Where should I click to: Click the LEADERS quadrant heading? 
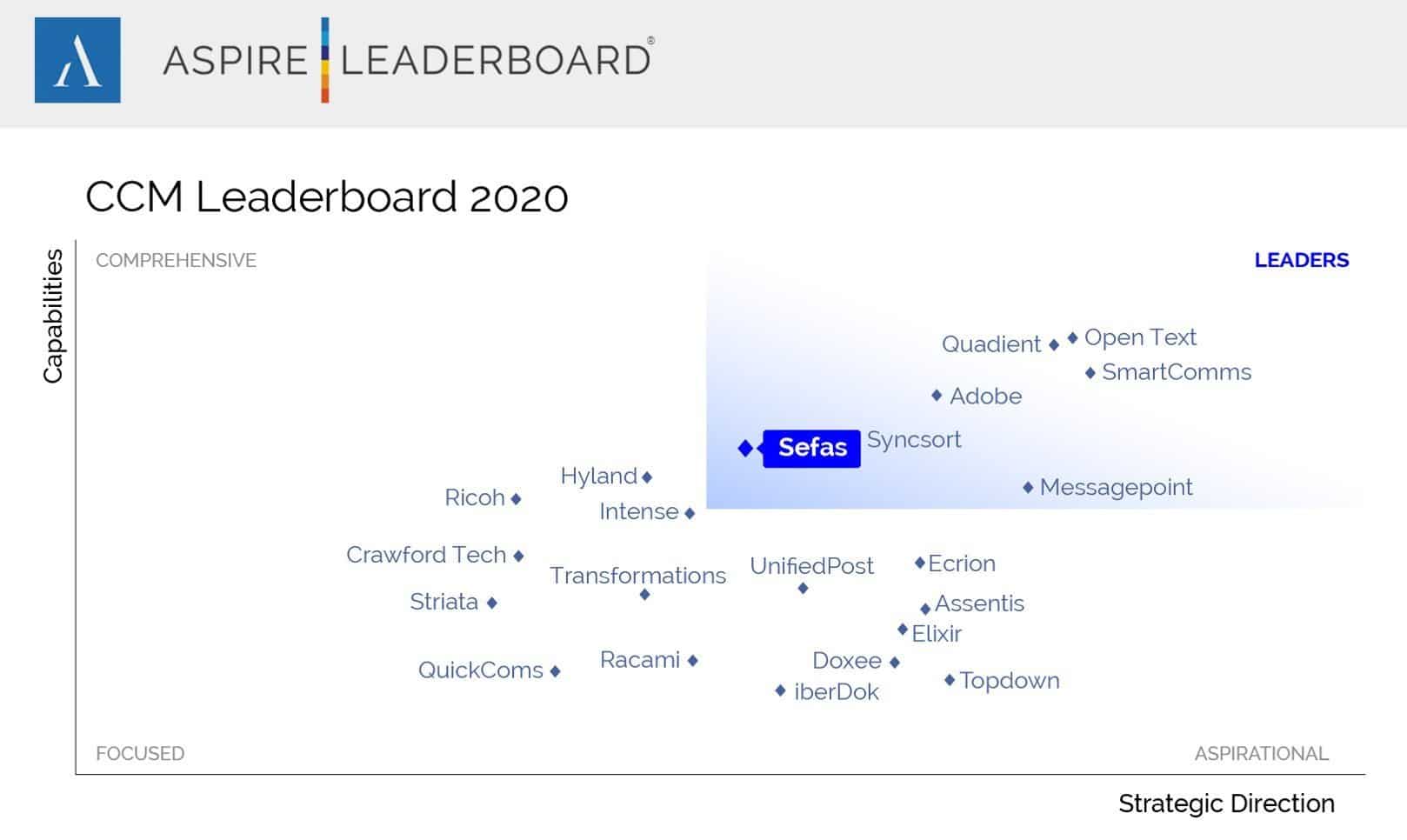point(1301,260)
